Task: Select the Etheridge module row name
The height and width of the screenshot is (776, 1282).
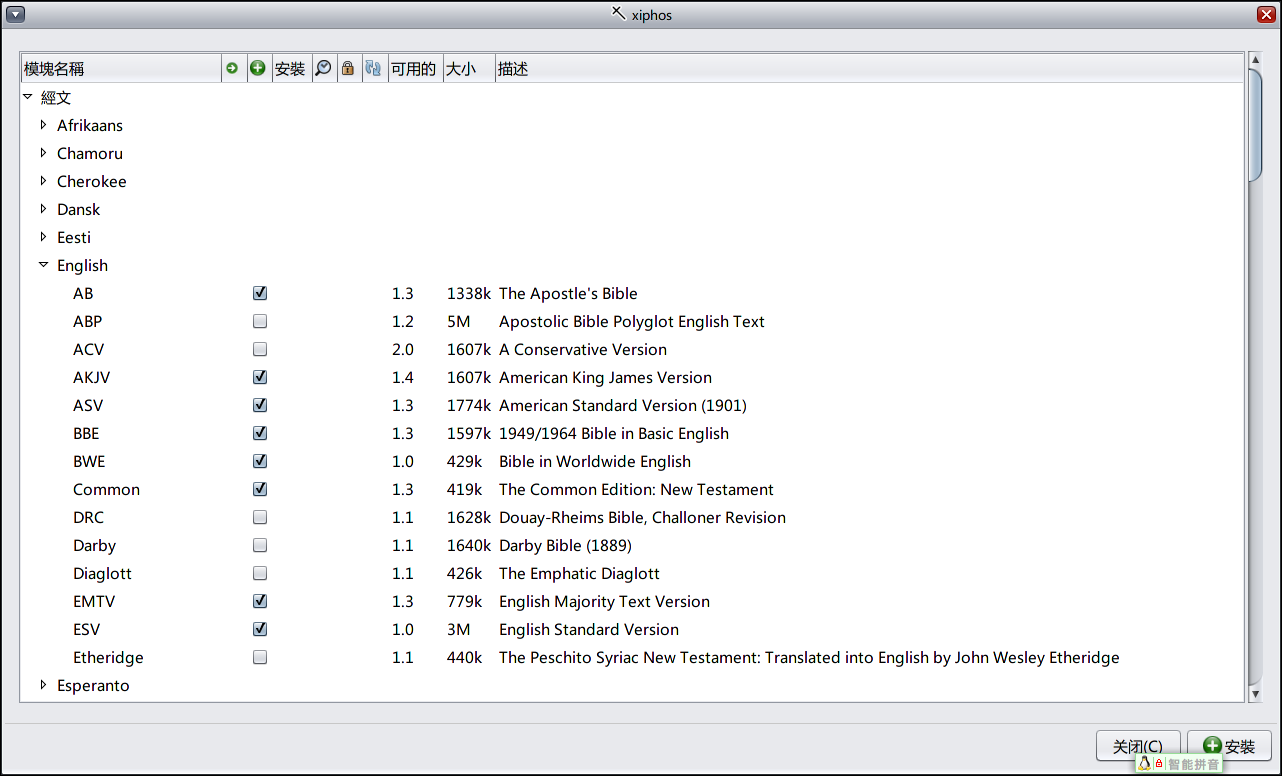Action: pyautogui.click(x=108, y=657)
